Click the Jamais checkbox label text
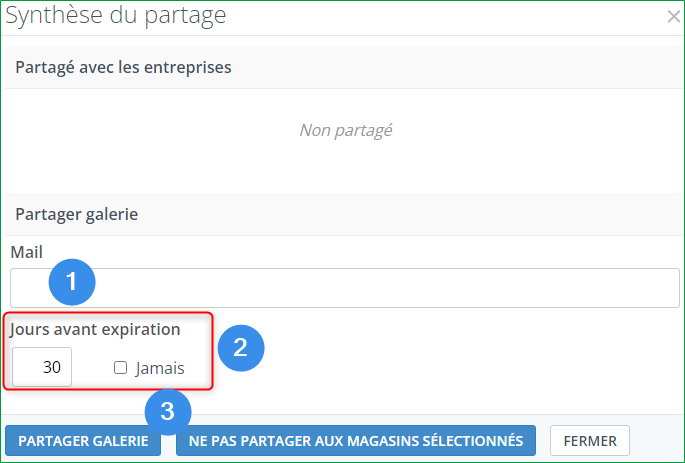Screen dimensions: 685x463 click(x=160, y=368)
